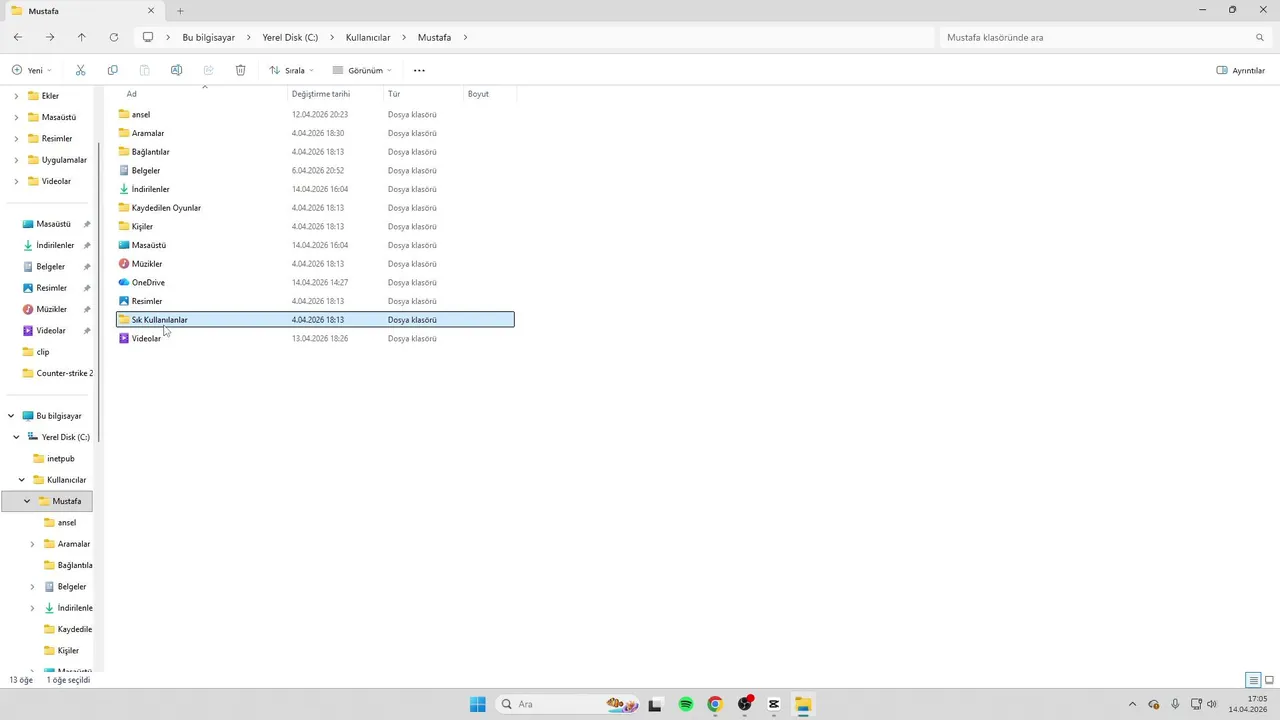Click the Cut (scissors) toolbar icon
The image size is (1280, 720).
(80, 70)
